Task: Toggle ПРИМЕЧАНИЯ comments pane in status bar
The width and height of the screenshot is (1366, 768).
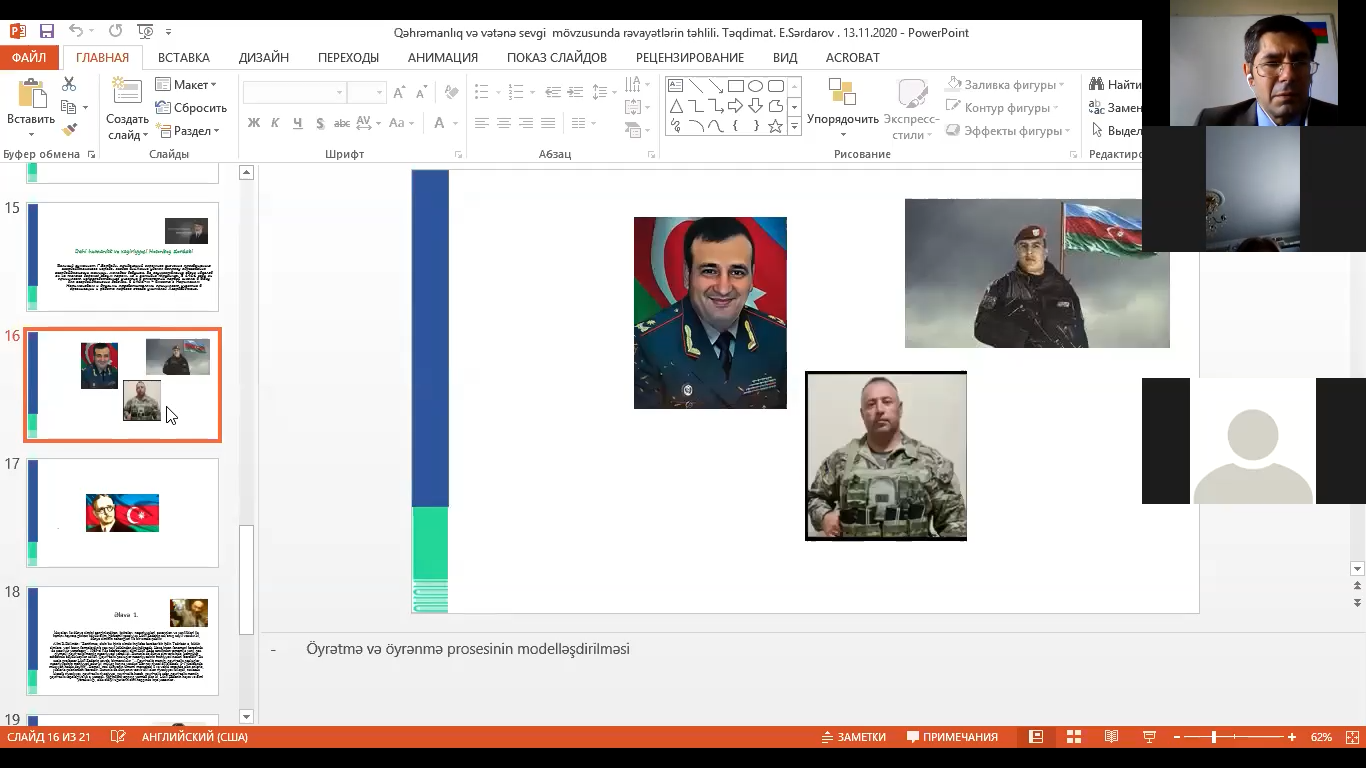Action: point(952,737)
